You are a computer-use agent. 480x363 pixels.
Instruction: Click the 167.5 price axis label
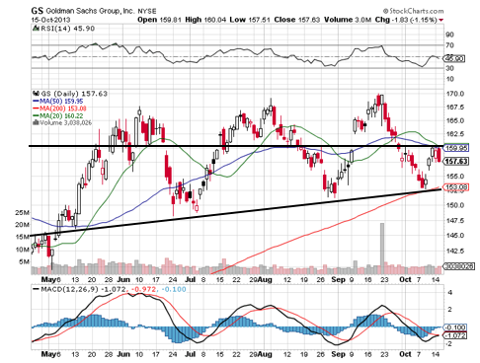click(x=455, y=107)
